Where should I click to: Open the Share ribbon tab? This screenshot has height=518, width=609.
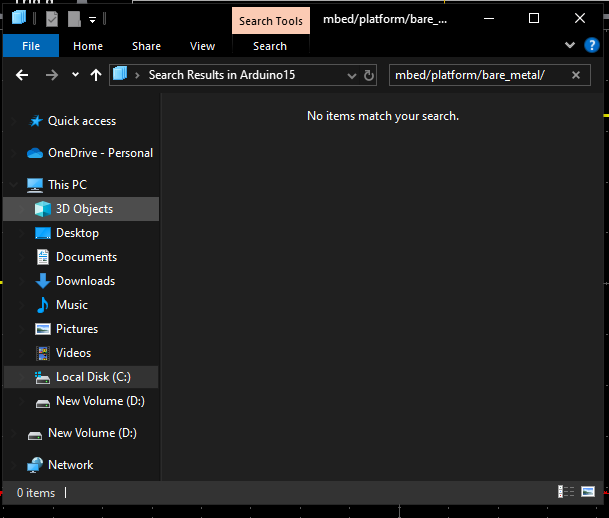coord(146,46)
